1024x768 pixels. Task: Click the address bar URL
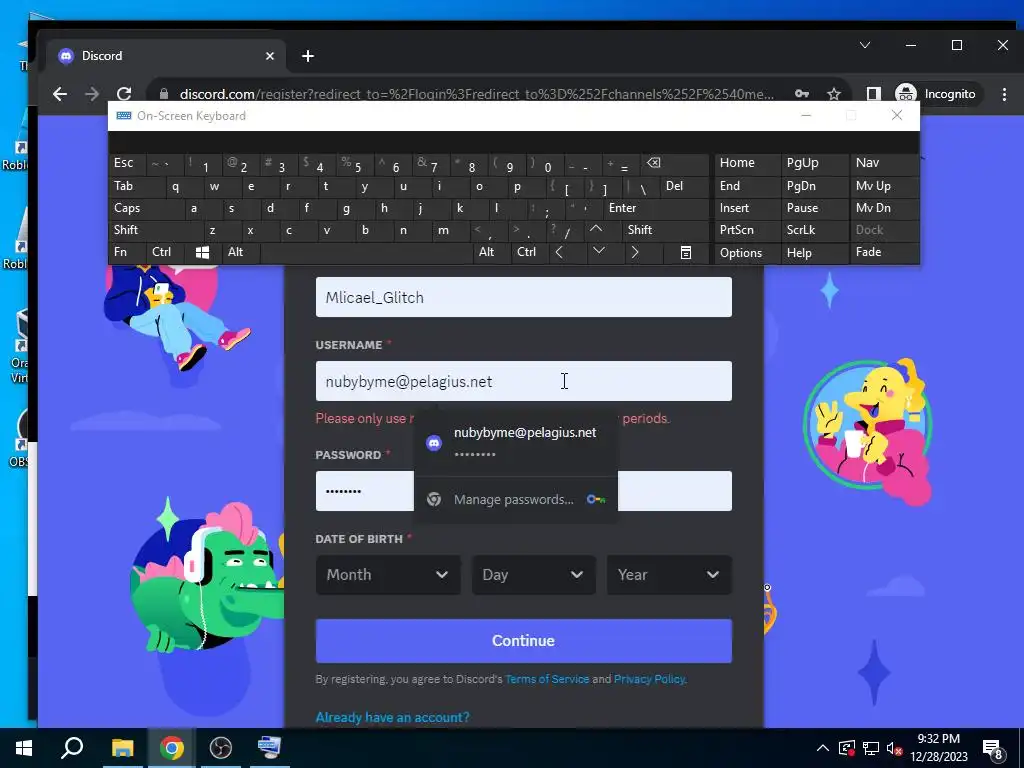tap(477, 94)
